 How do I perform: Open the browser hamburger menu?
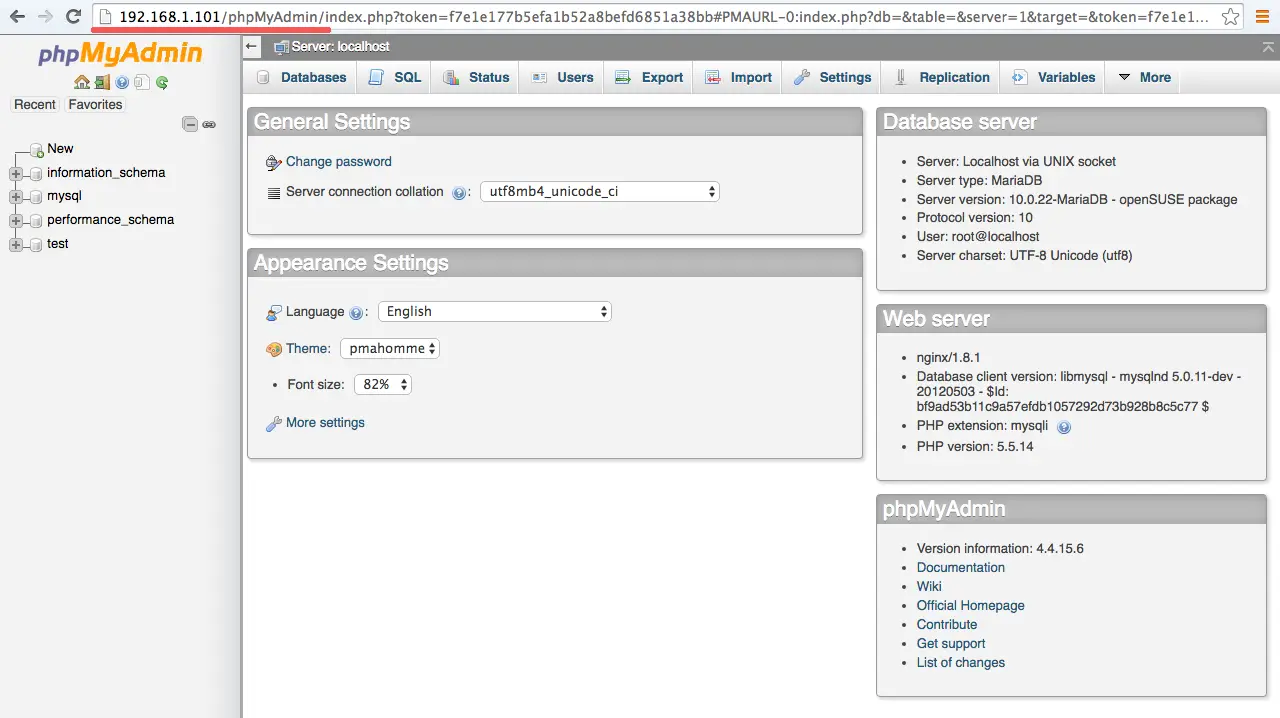click(x=1262, y=16)
